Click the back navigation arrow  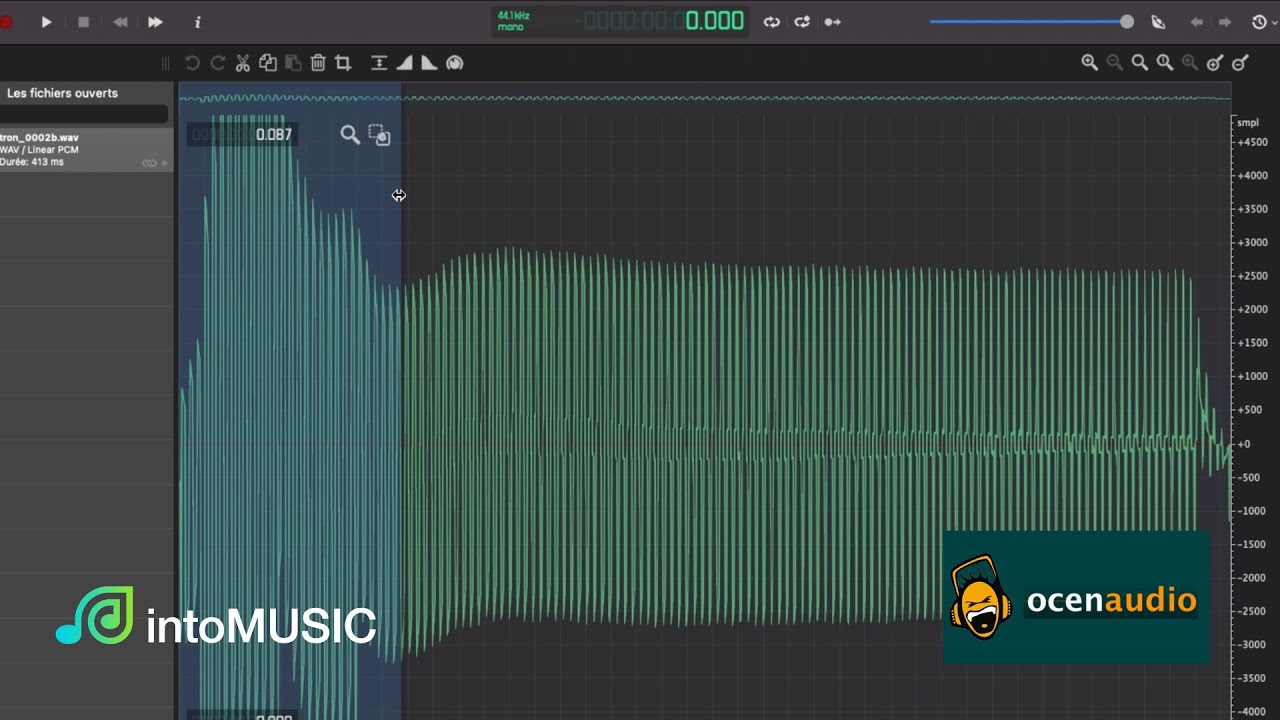[x=1196, y=22]
